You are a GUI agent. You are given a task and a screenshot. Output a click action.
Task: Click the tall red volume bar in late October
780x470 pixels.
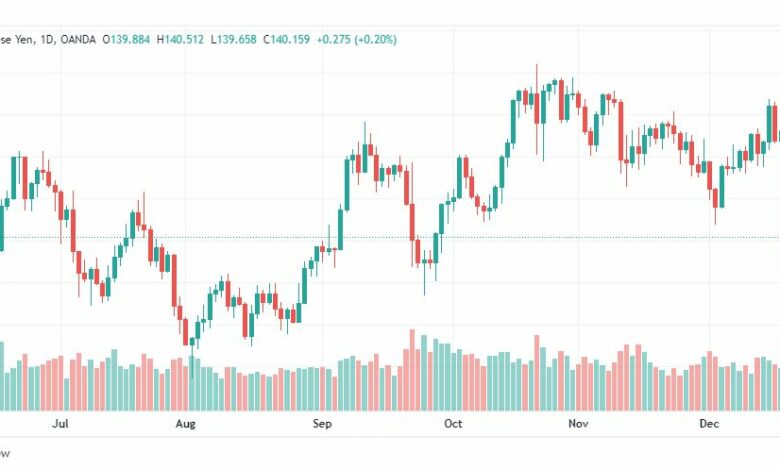537,373
